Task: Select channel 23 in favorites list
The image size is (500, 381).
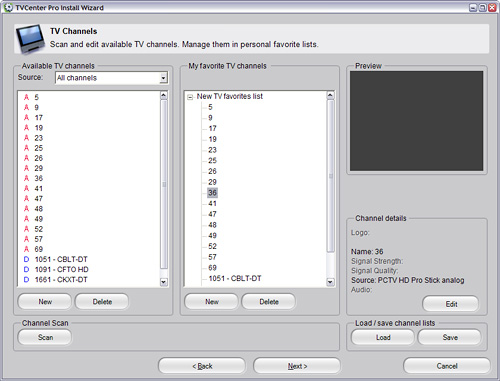Action: point(212,150)
